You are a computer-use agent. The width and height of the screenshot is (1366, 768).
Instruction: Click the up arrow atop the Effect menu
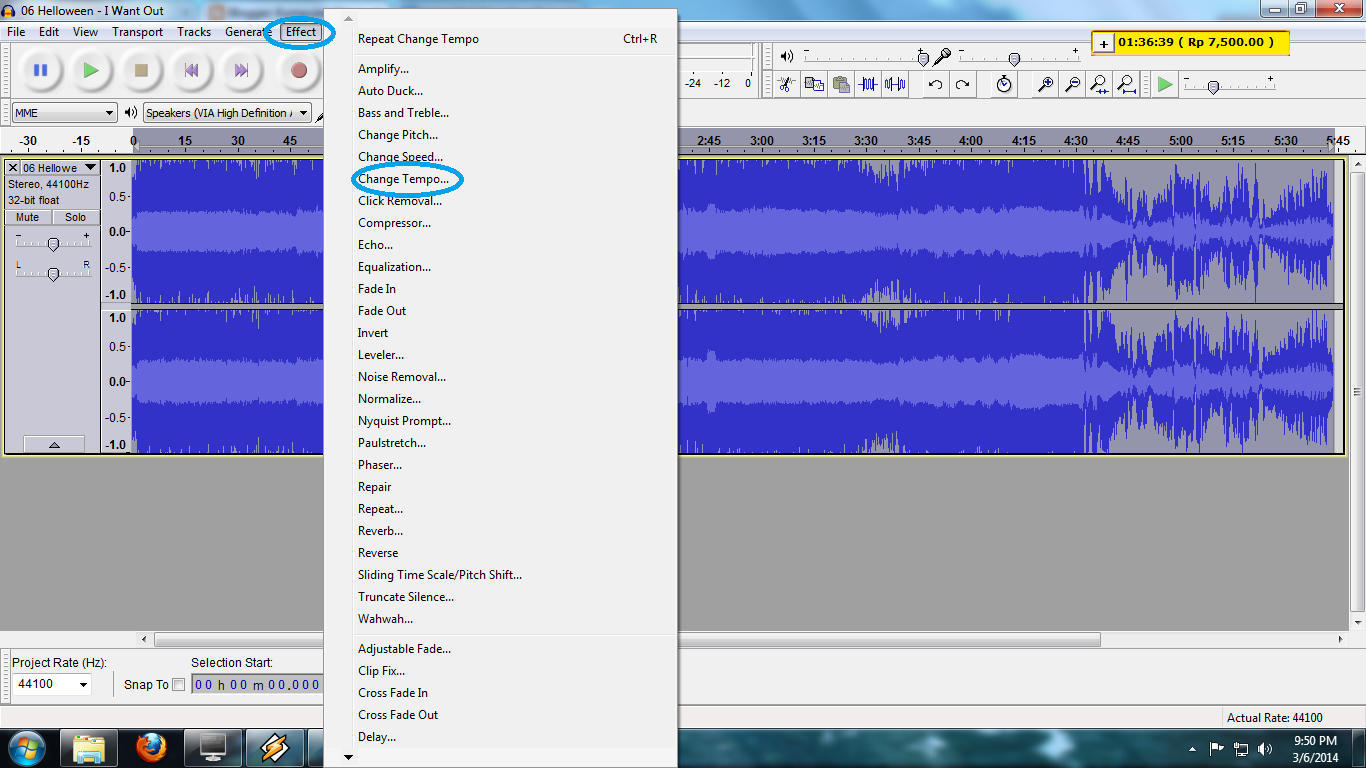(x=348, y=18)
